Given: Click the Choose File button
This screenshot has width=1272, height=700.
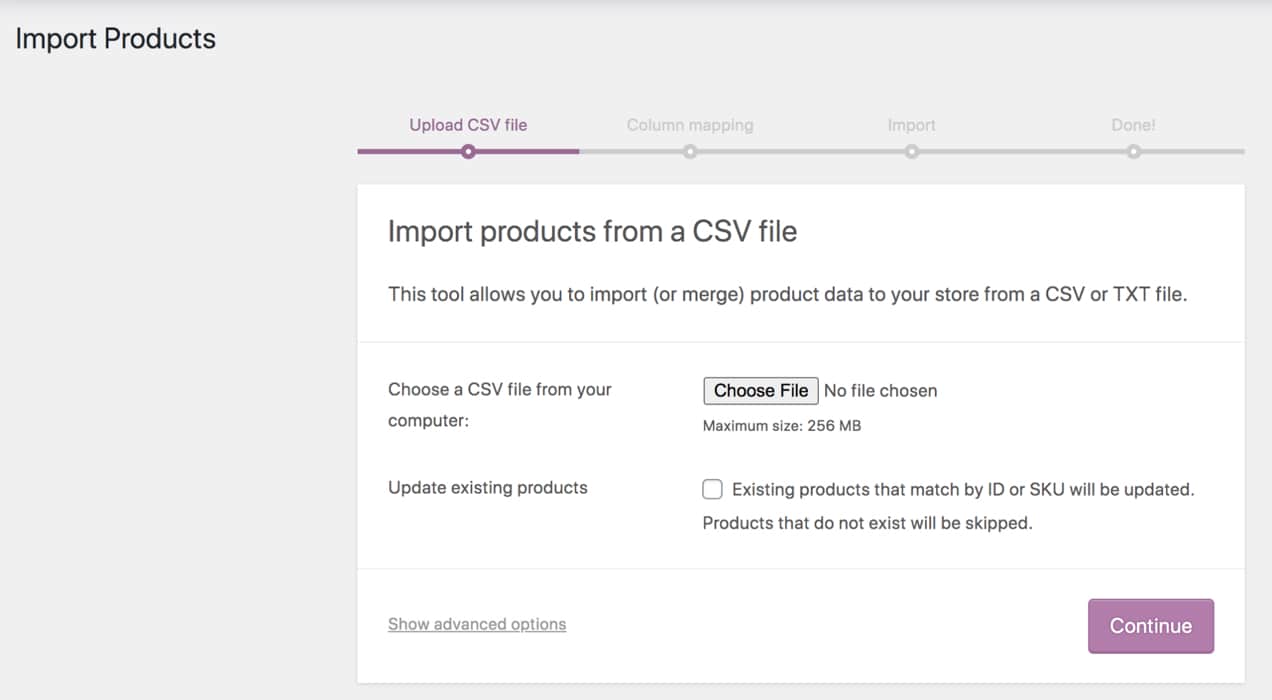Looking at the screenshot, I should click(x=760, y=390).
